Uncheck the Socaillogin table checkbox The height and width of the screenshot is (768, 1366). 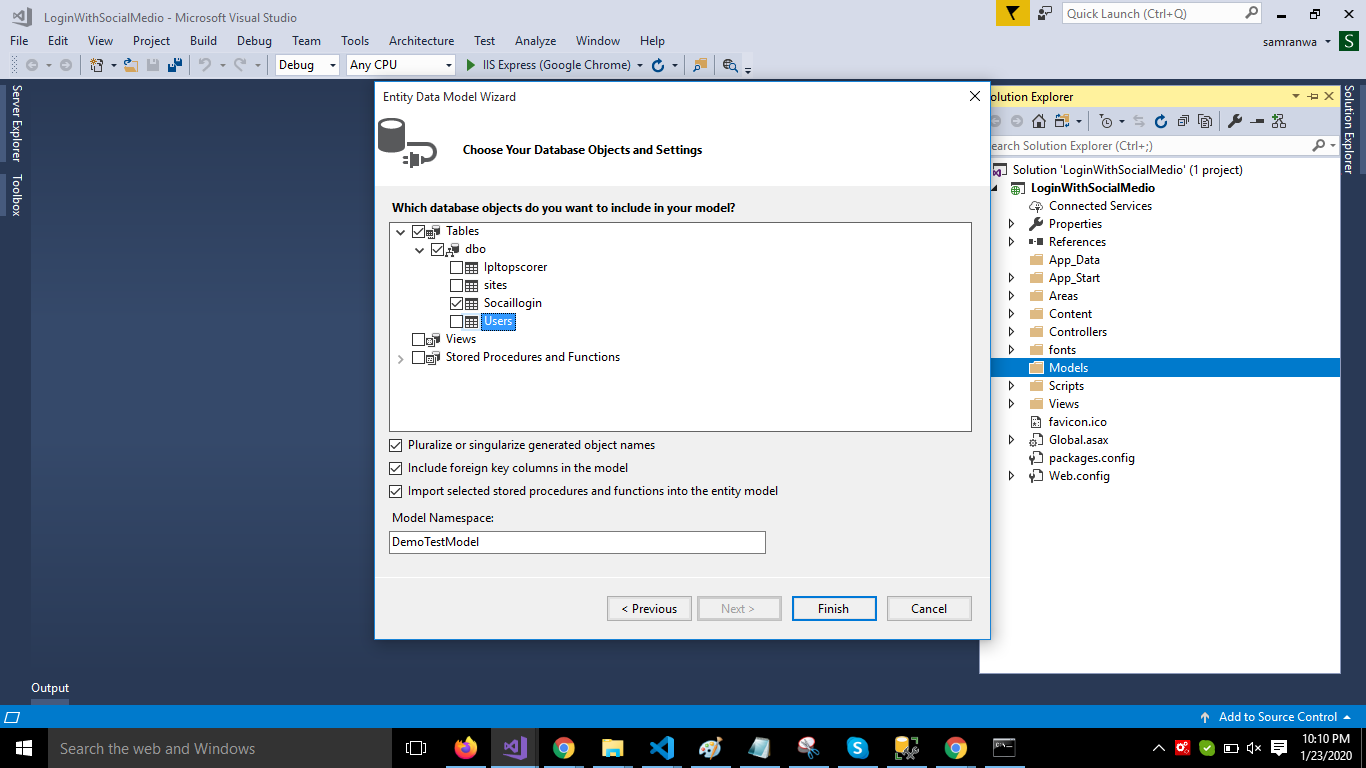point(456,303)
